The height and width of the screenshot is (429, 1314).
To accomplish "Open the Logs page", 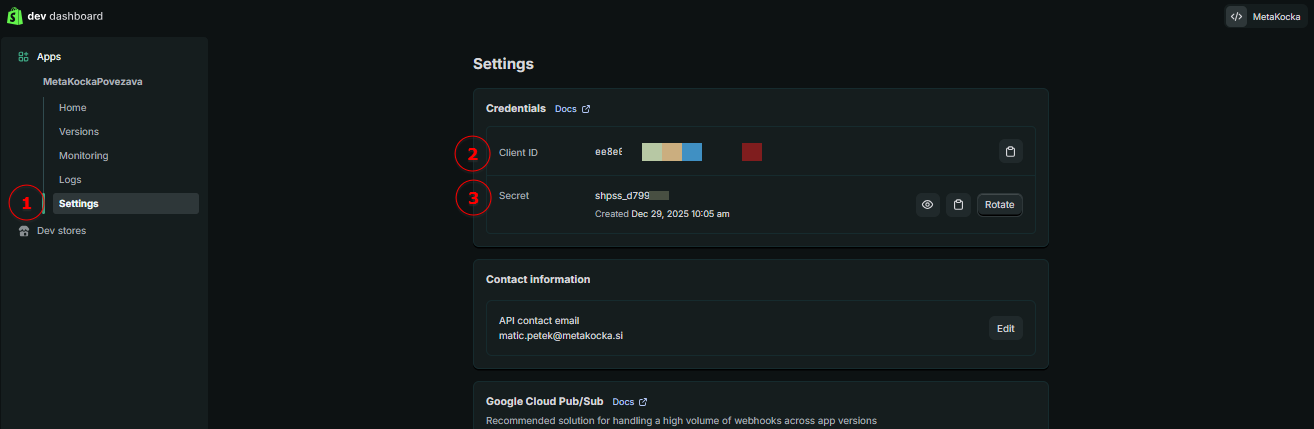I will (x=70, y=180).
